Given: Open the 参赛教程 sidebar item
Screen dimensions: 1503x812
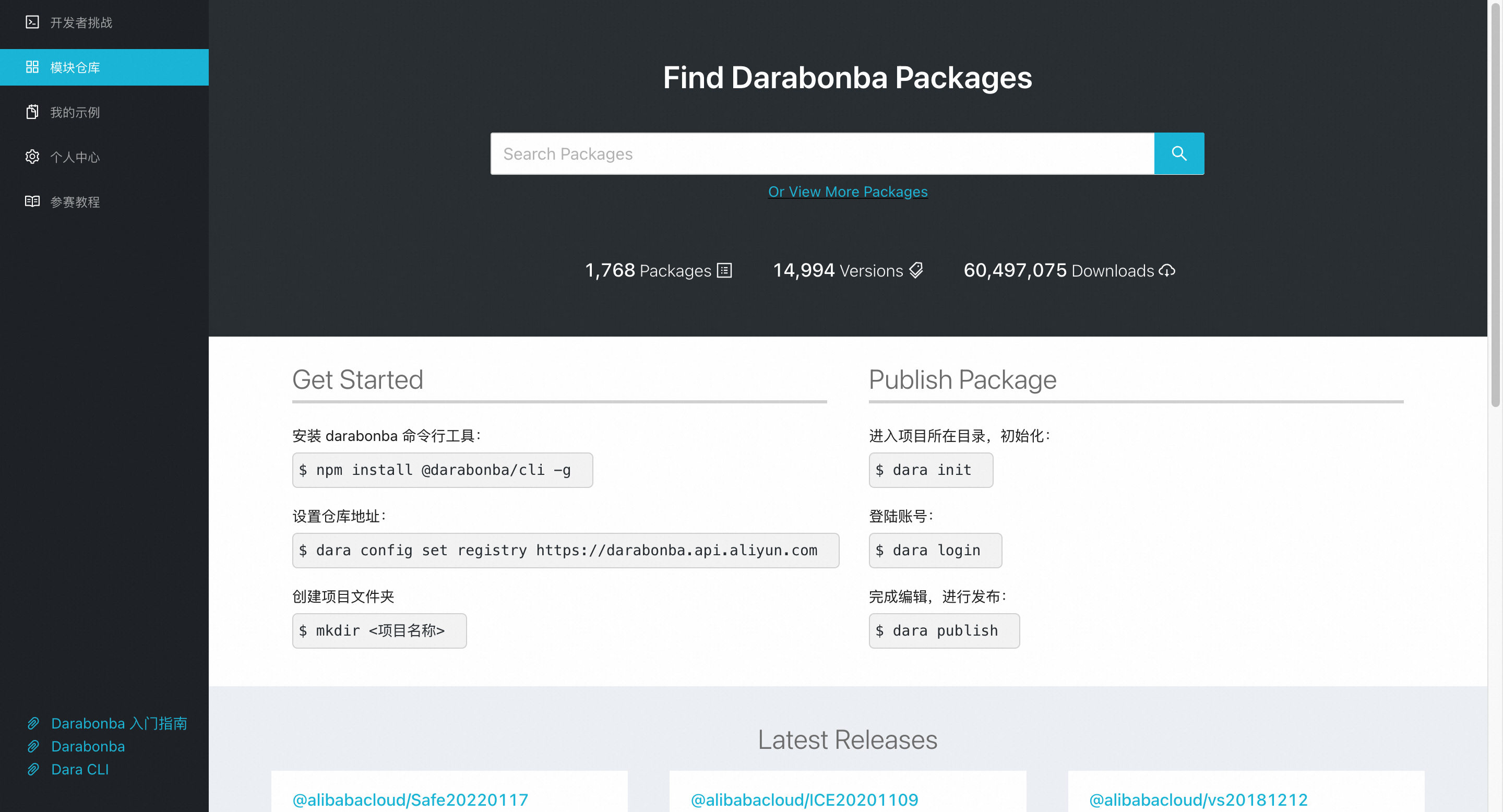Looking at the screenshot, I should pyautogui.click(x=75, y=202).
